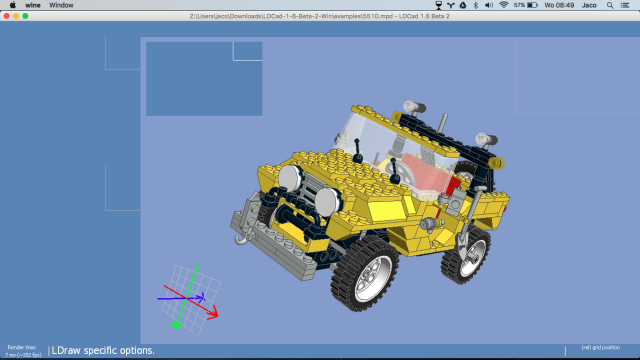Viewport: 640px width, 360px height.
Task: Open the Notification Center list icon
Action: (x=625, y=5)
